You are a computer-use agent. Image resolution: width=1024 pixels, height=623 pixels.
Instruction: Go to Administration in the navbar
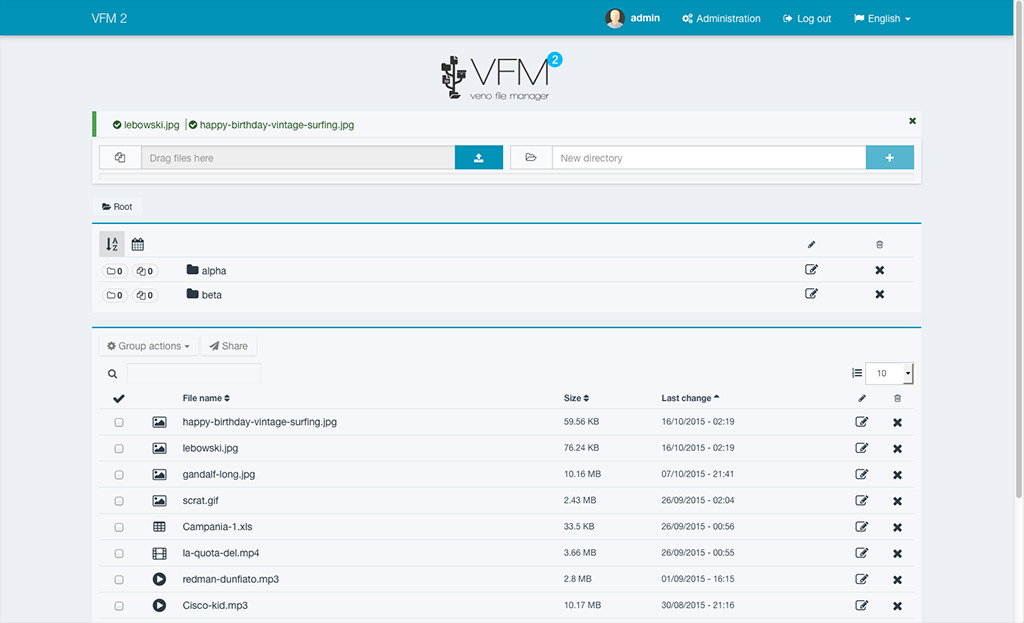721,18
